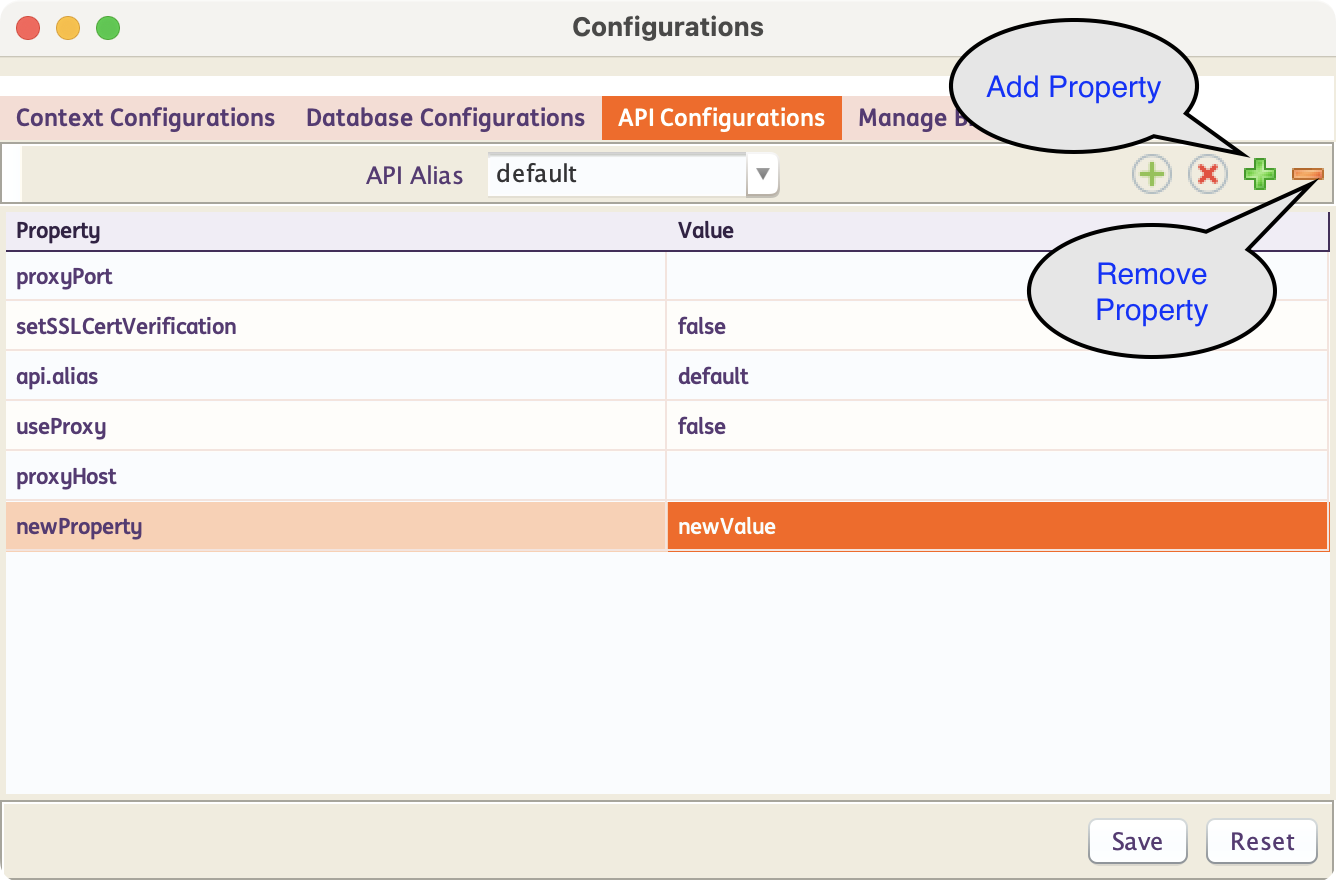Click the empty proxyHost value cell
Image resolution: width=1336 pixels, height=882 pixels.
tap(996, 477)
